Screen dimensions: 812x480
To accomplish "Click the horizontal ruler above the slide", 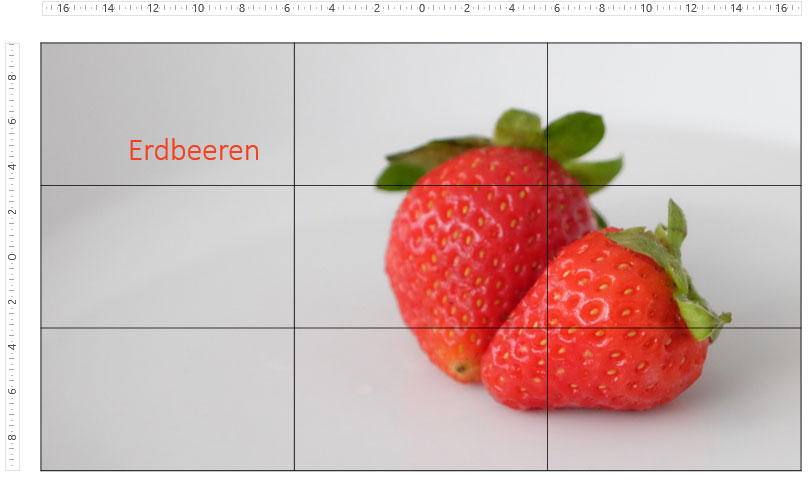I will click(x=422, y=8).
